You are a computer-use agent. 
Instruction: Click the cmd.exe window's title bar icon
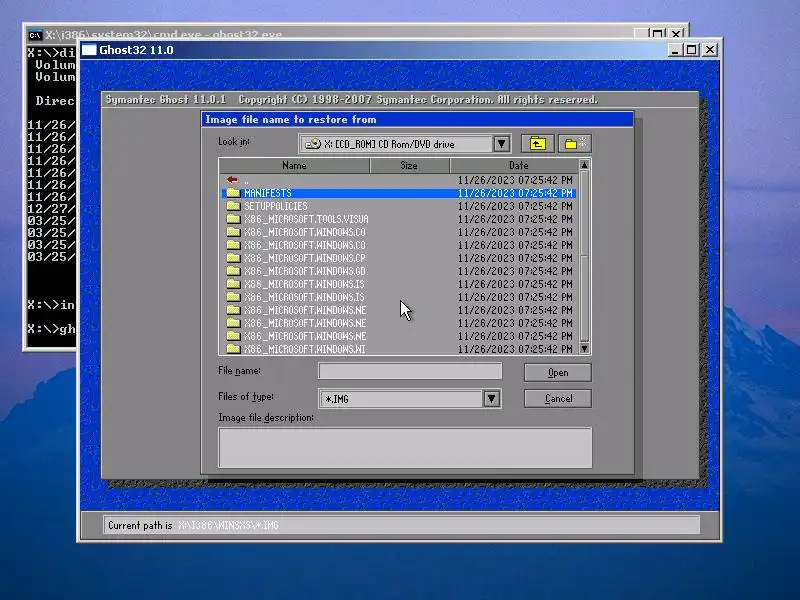point(35,35)
